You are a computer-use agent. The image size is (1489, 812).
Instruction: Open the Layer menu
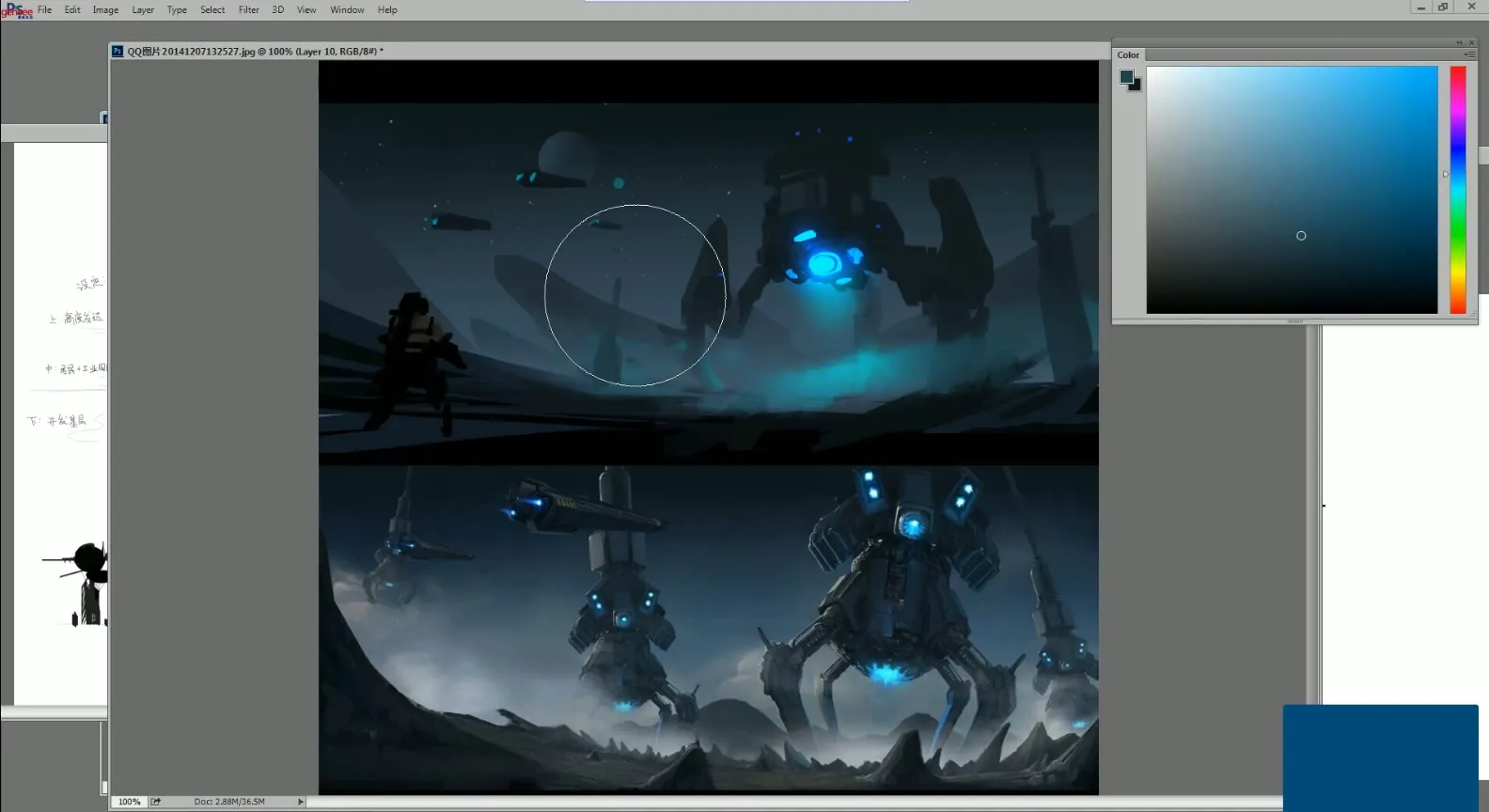[143, 9]
